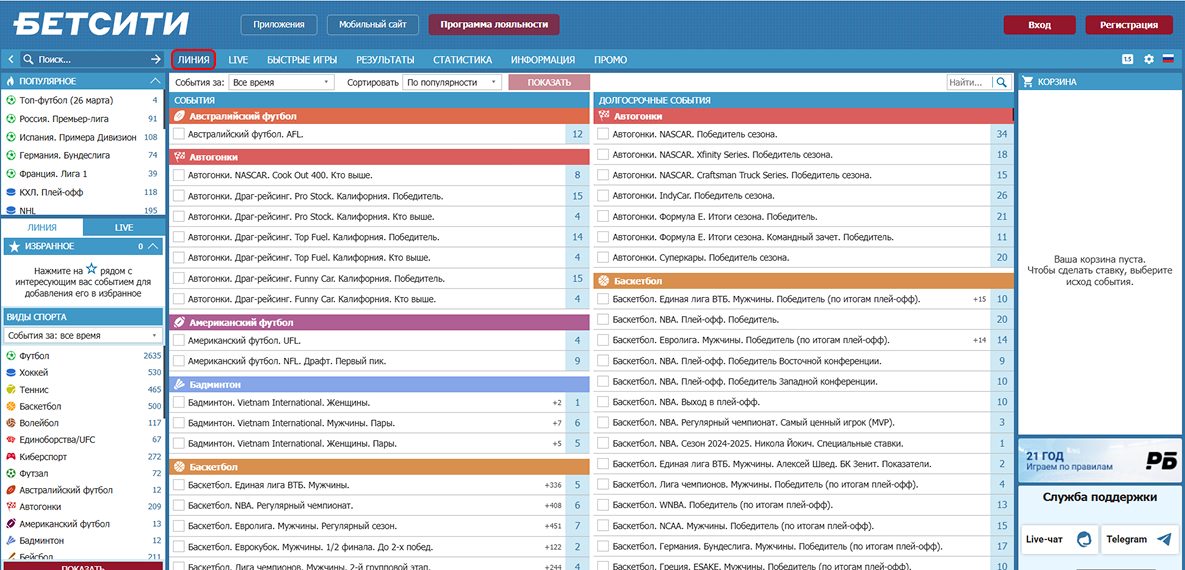Click the Telegram support icon
The width and height of the screenshot is (1185, 570).
[x=1163, y=539]
